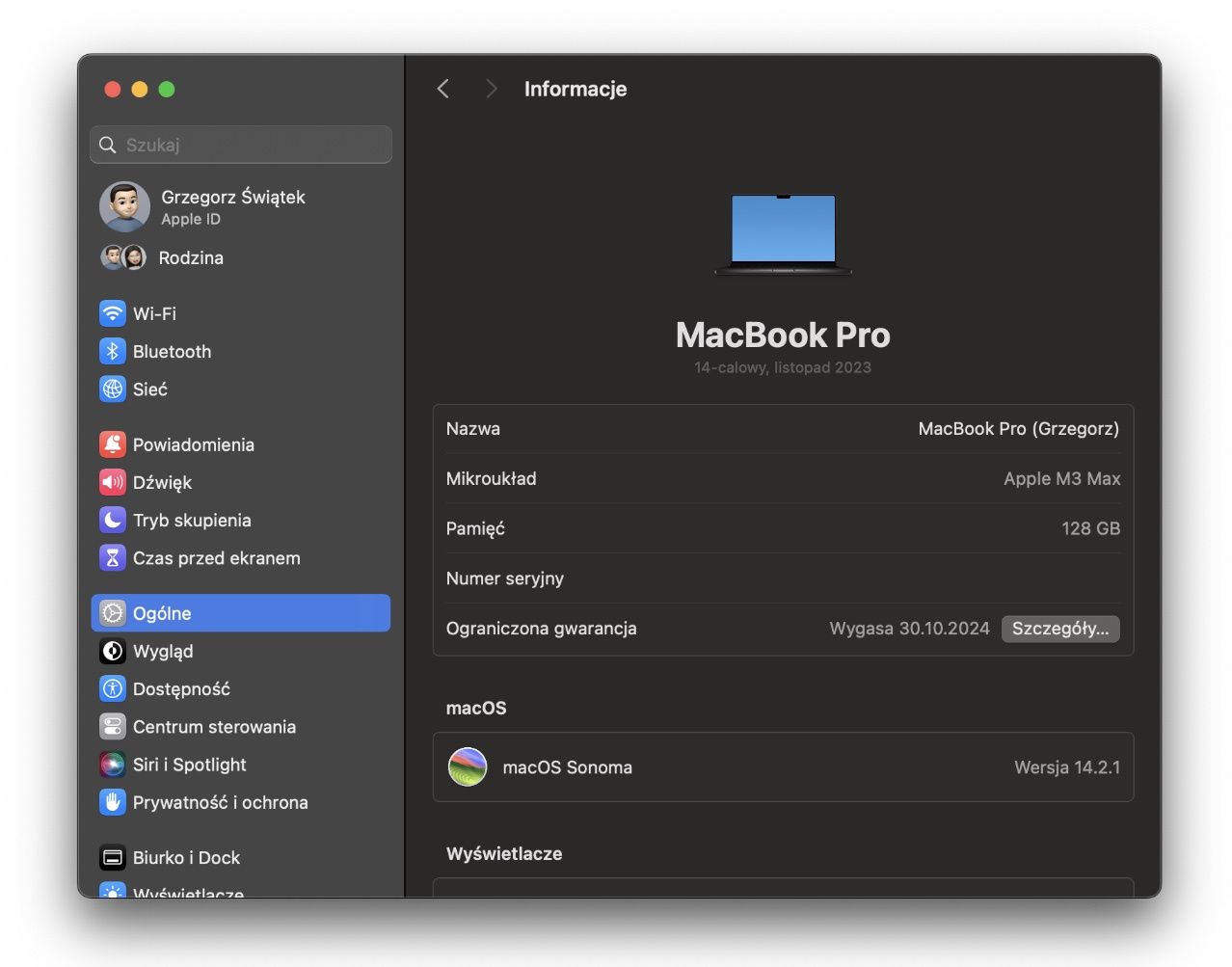Click Czas przed ekranem hourglass icon
1232x967 pixels.
click(113, 557)
